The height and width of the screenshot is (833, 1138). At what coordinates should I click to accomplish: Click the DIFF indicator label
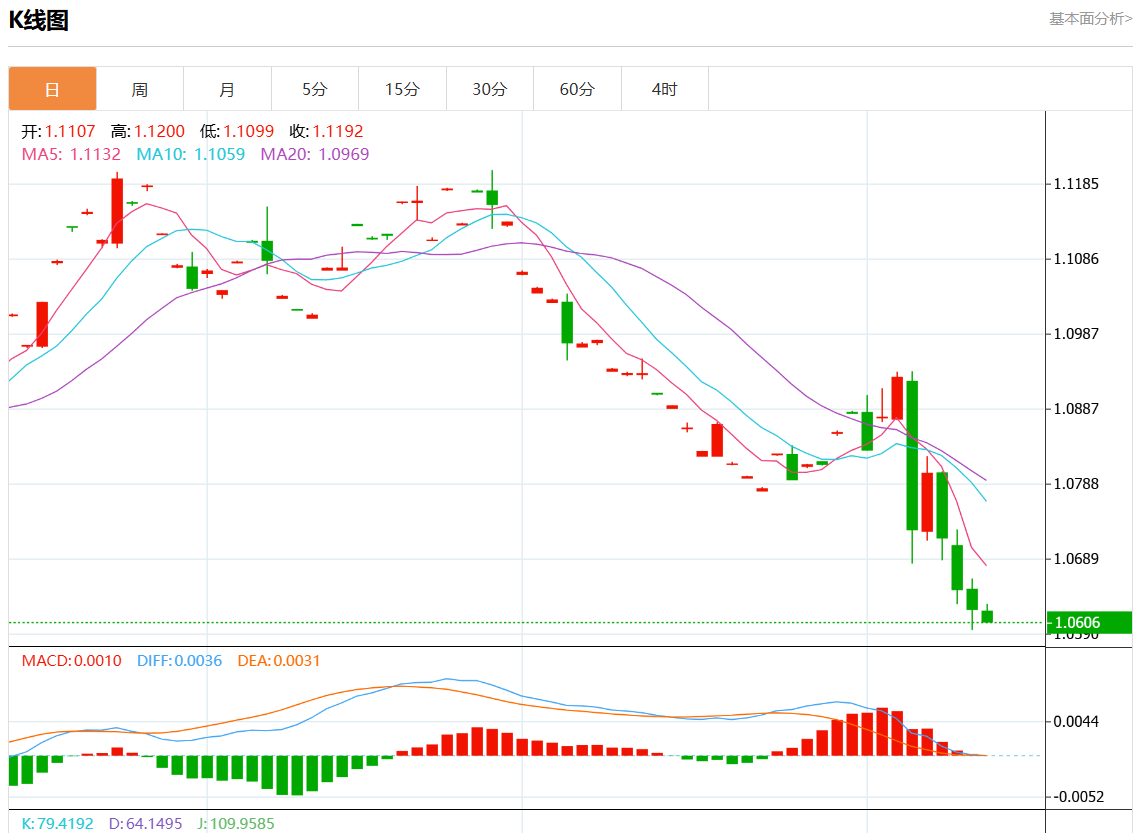pos(179,661)
